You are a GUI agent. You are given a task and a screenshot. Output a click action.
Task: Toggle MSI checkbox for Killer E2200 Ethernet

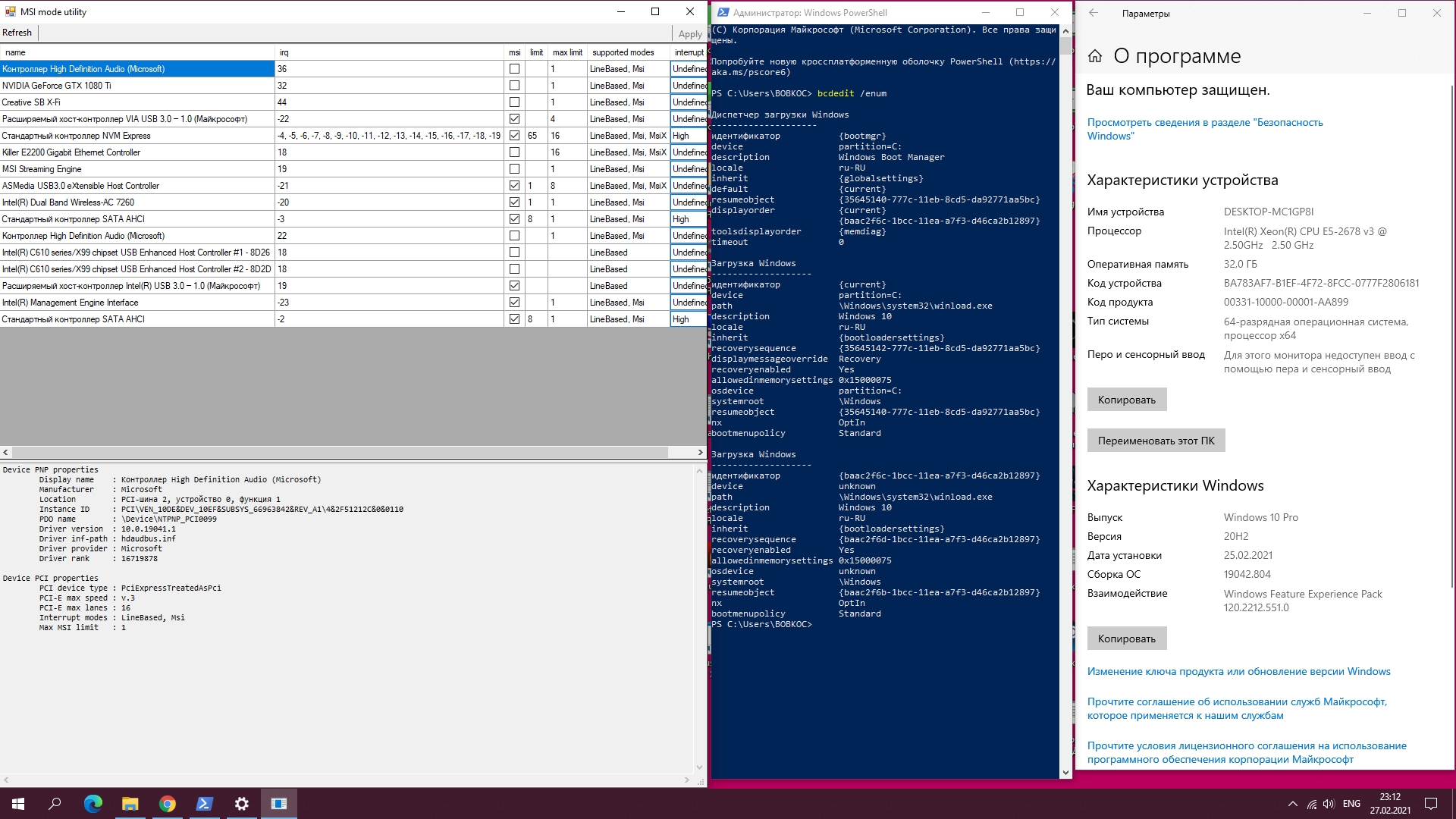(x=515, y=152)
